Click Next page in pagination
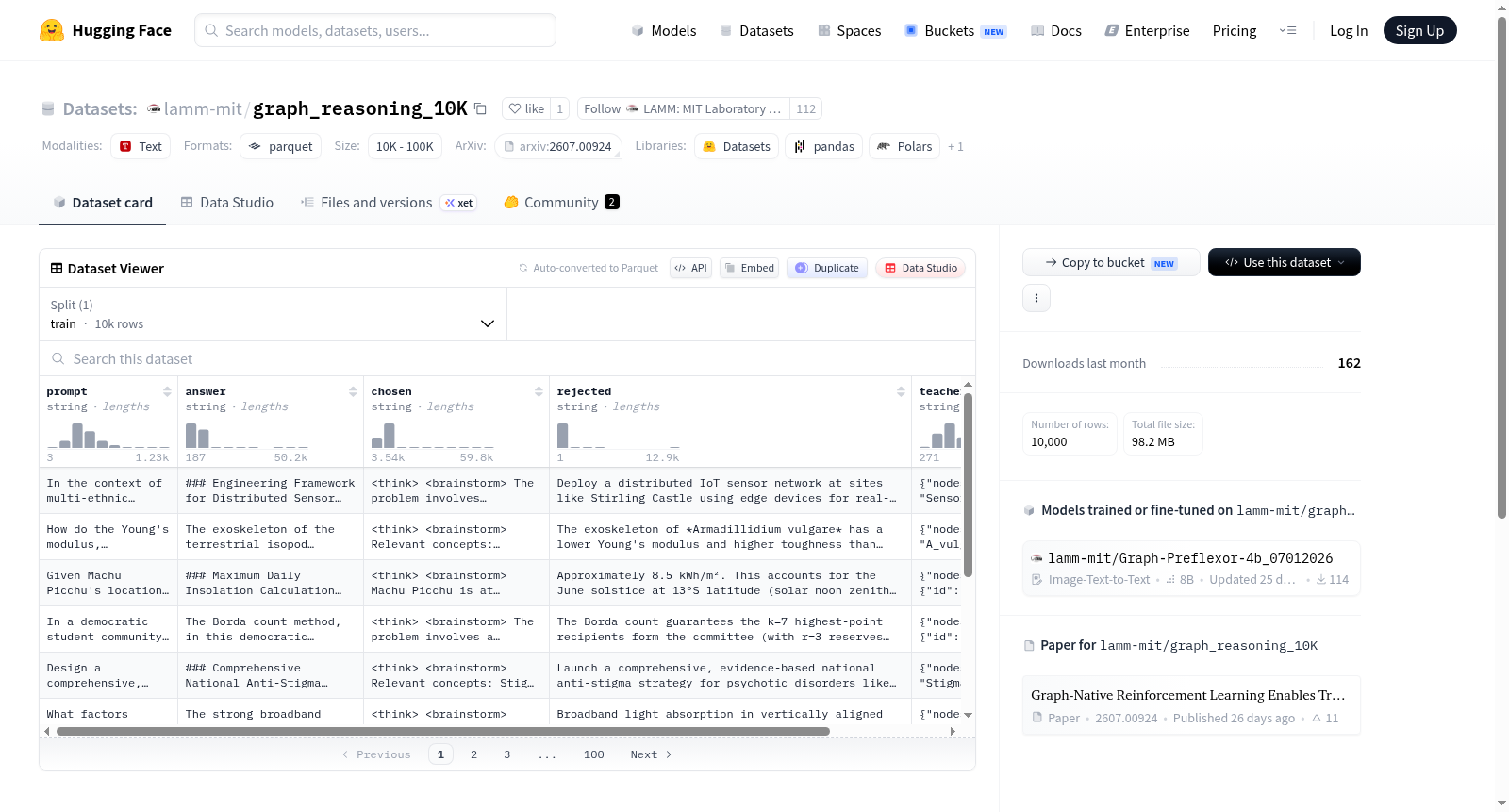This screenshot has width=1509, height=812. click(x=651, y=754)
